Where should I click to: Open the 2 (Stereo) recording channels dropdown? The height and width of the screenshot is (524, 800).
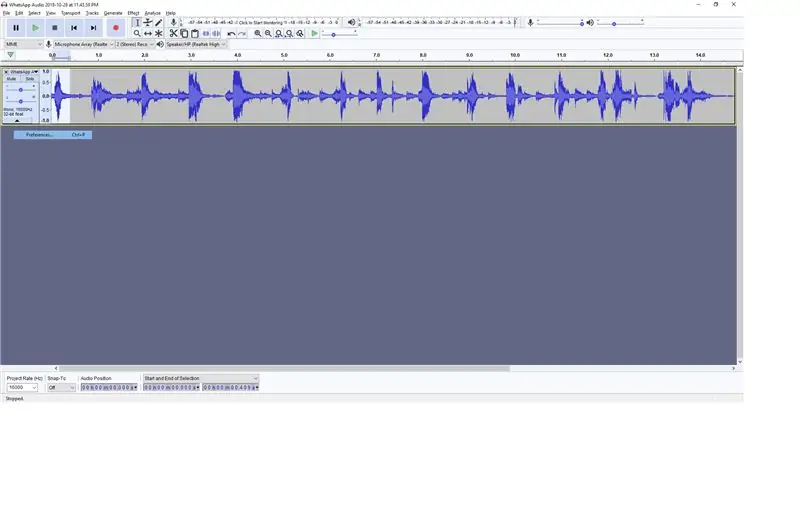pos(134,44)
